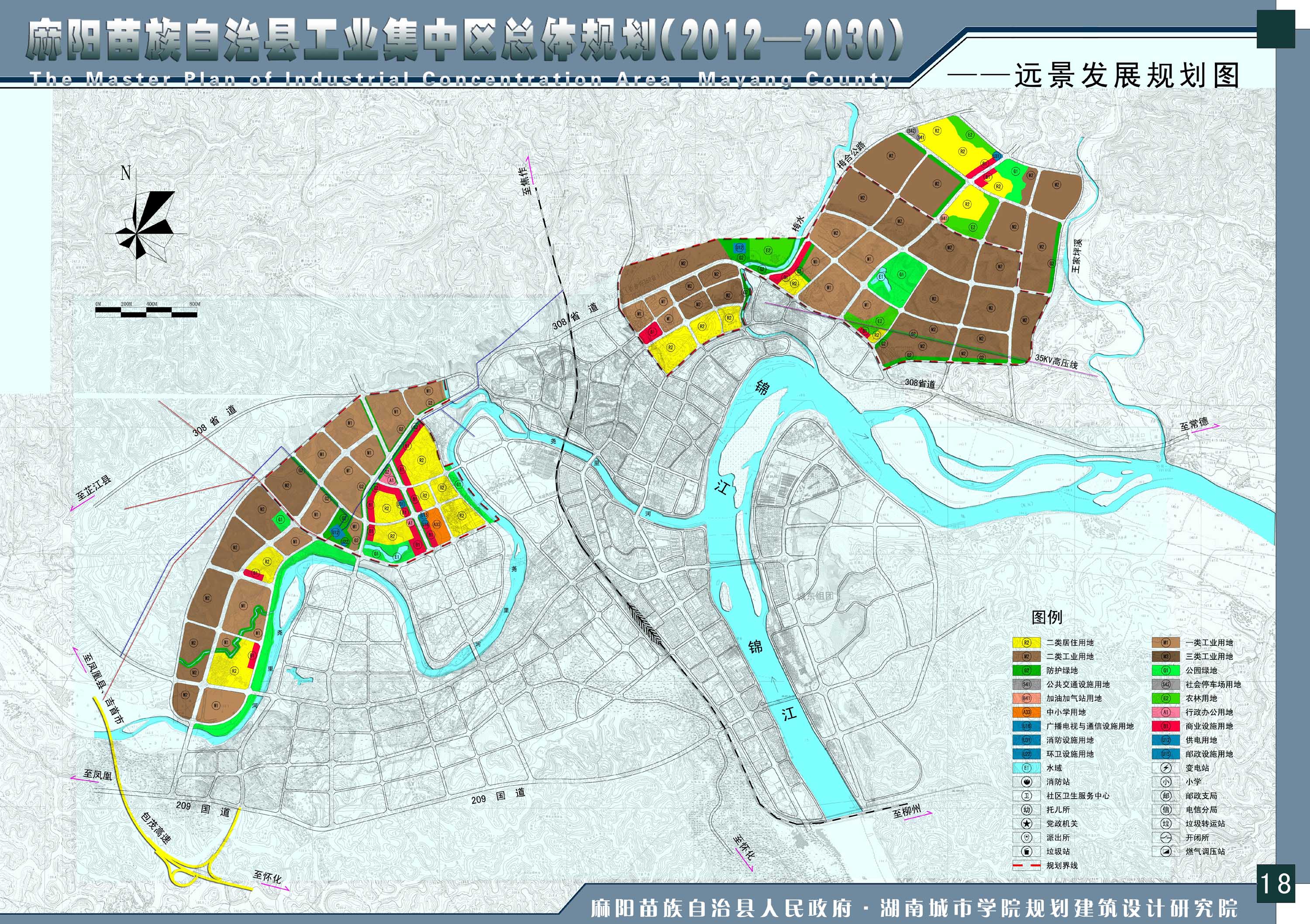Click the switching station (开闭所) legend icon
Screen dimensions: 1310x924
[1165, 838]
